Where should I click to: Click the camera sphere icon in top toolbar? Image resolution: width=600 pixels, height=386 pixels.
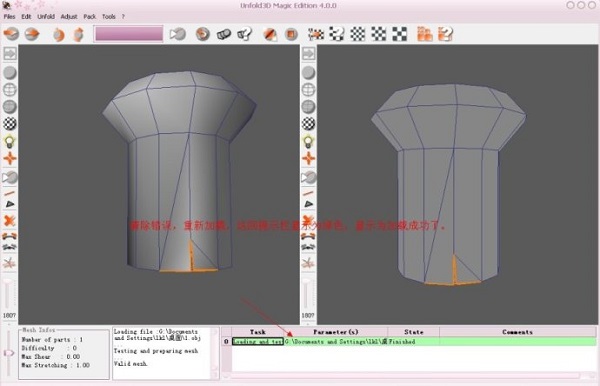178,34
